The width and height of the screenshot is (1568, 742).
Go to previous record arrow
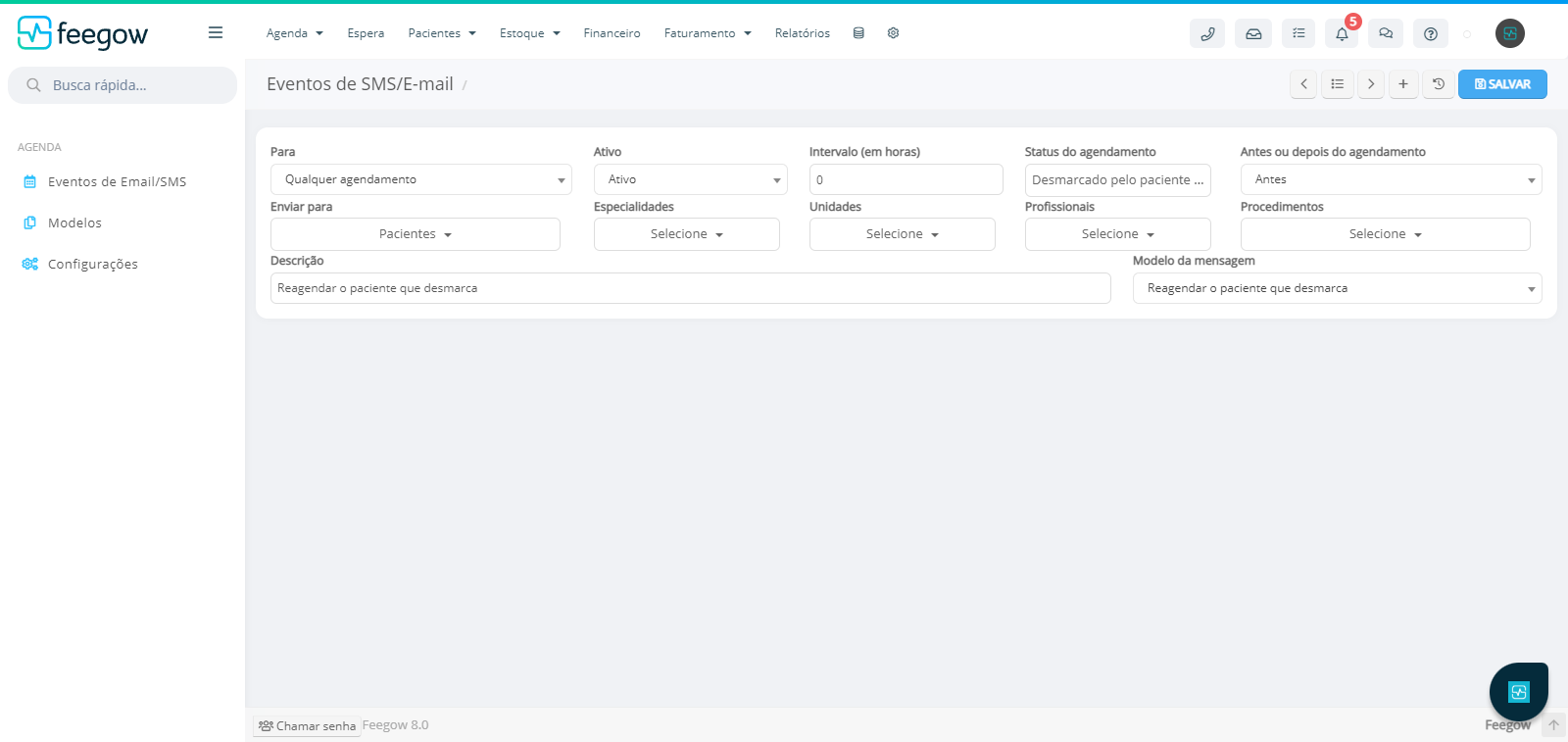pos(1303,84)
